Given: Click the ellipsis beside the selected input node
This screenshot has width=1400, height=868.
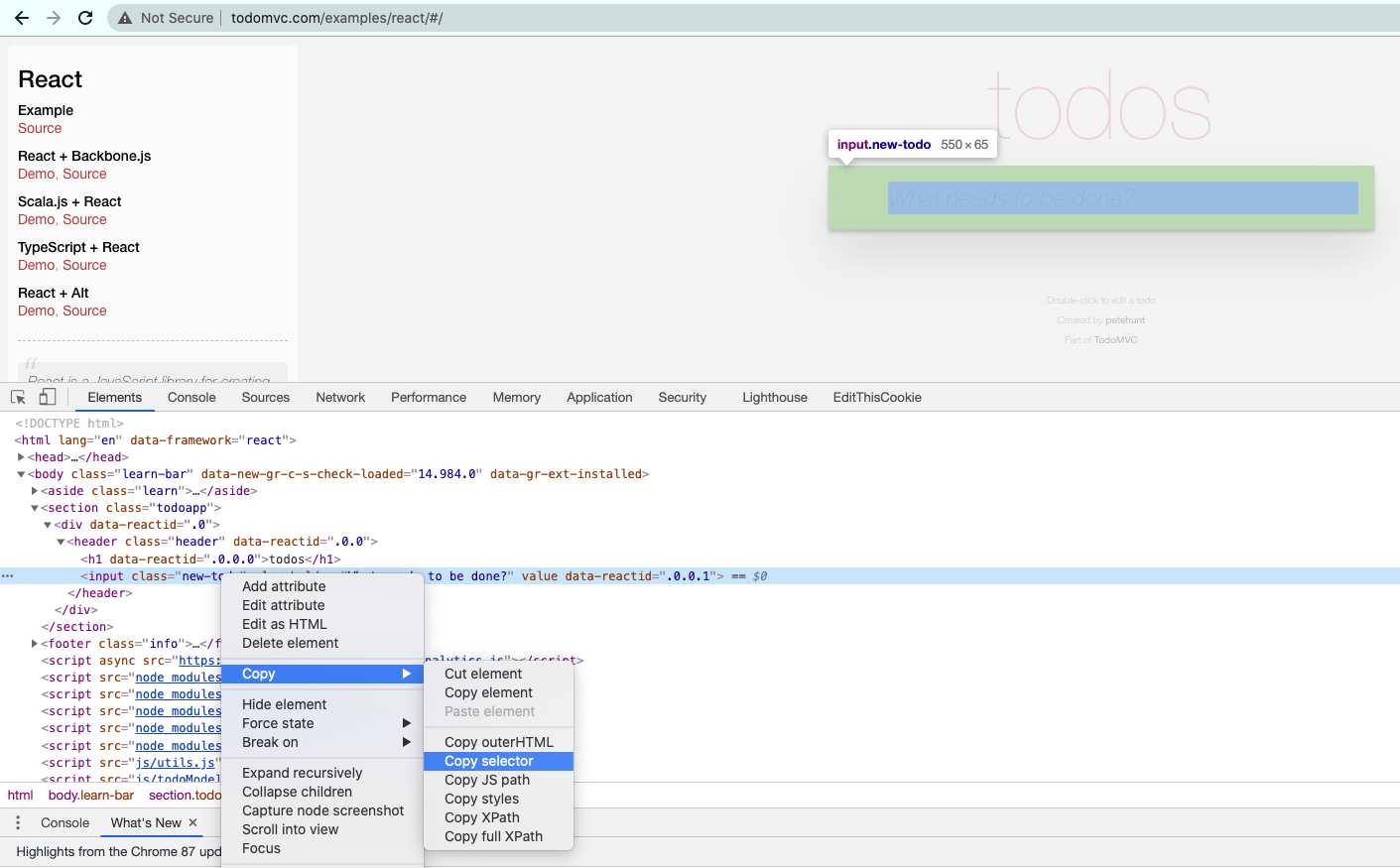Looking at the screenshot, I should point(8,575).
